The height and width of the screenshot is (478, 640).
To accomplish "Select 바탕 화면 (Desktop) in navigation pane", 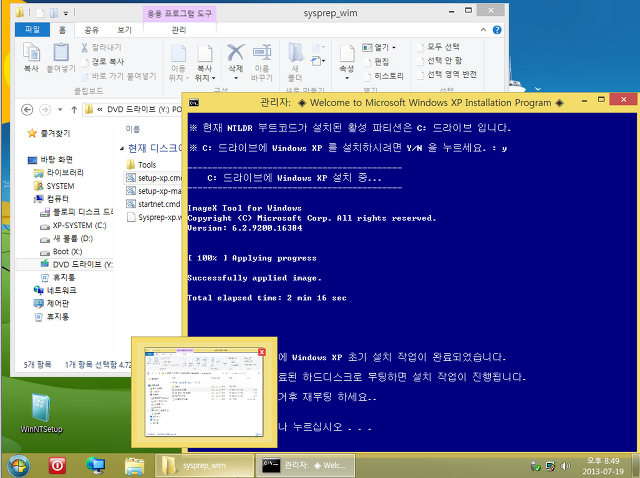I will coord(50,159).
